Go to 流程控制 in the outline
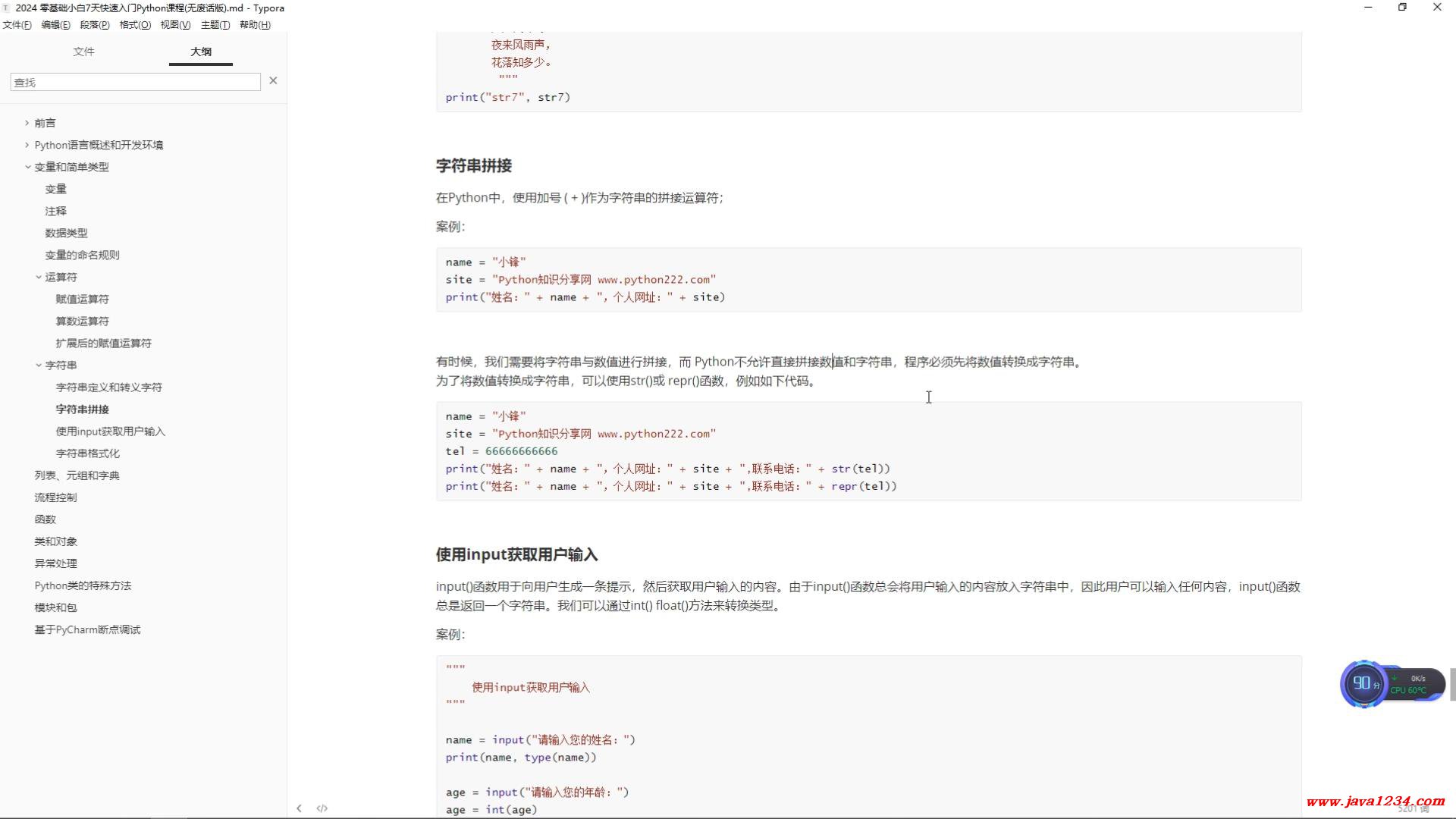The width and height of the screenshot is (1456, 819). 55,497
